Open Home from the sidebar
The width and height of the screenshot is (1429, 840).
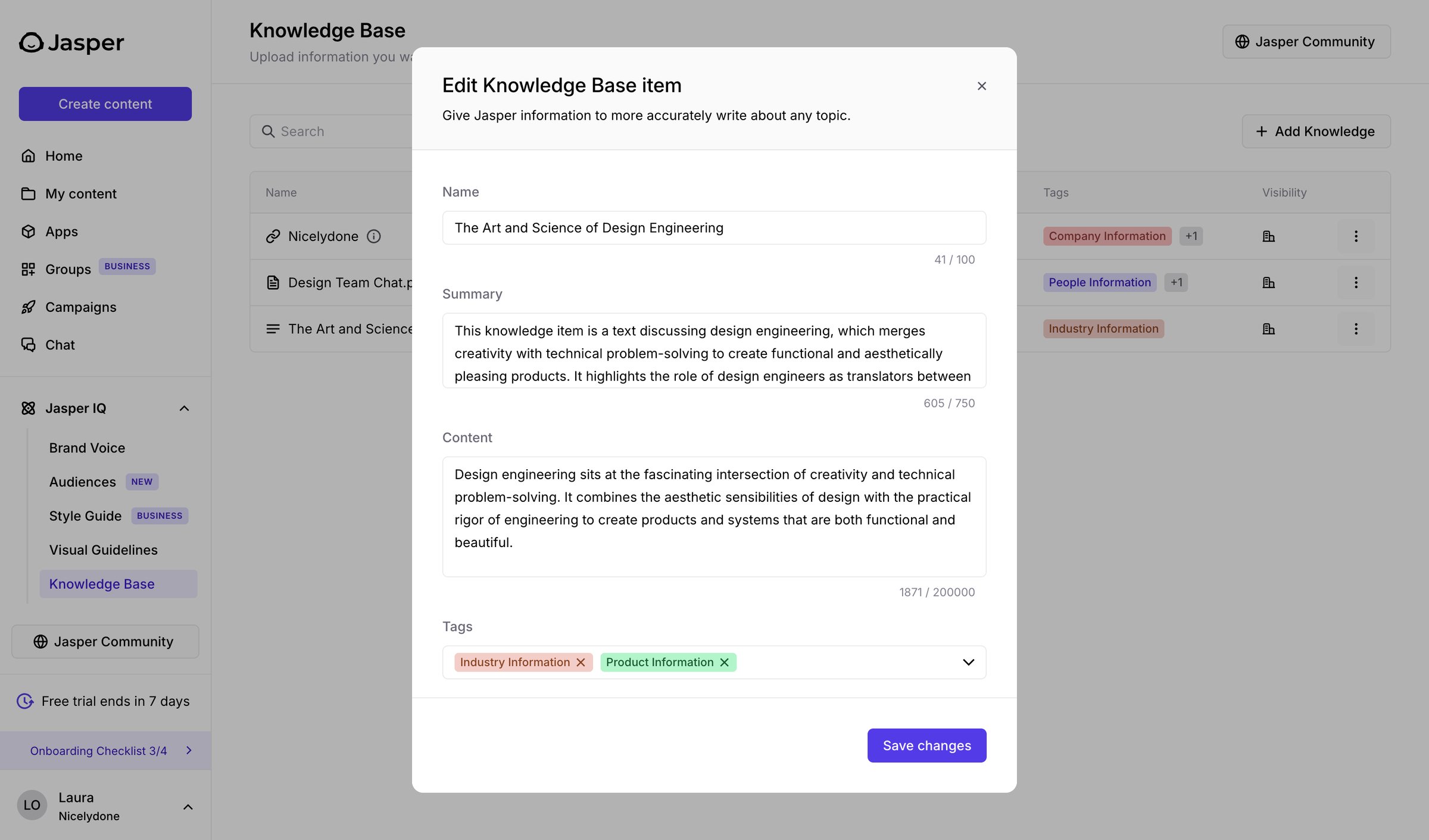[64, 155]
